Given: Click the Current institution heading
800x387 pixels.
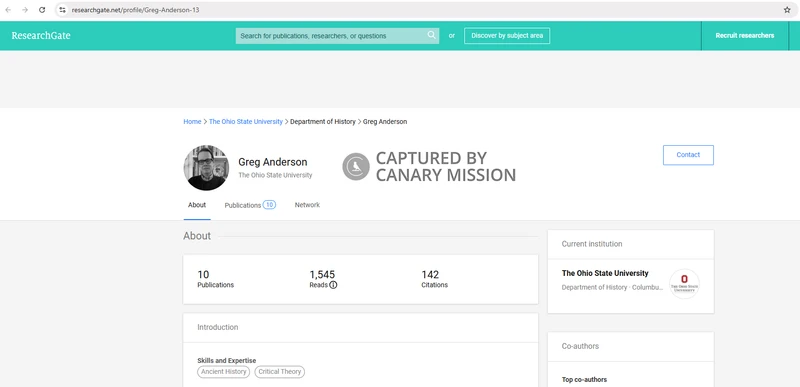Looking at the screenshot, I should click(592, 244).
